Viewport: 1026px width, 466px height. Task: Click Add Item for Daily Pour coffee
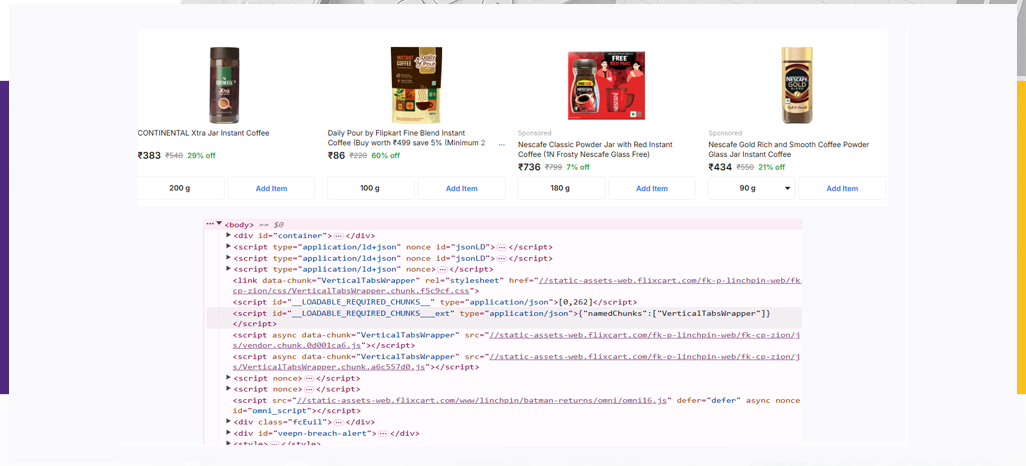(x=461, y=188)
